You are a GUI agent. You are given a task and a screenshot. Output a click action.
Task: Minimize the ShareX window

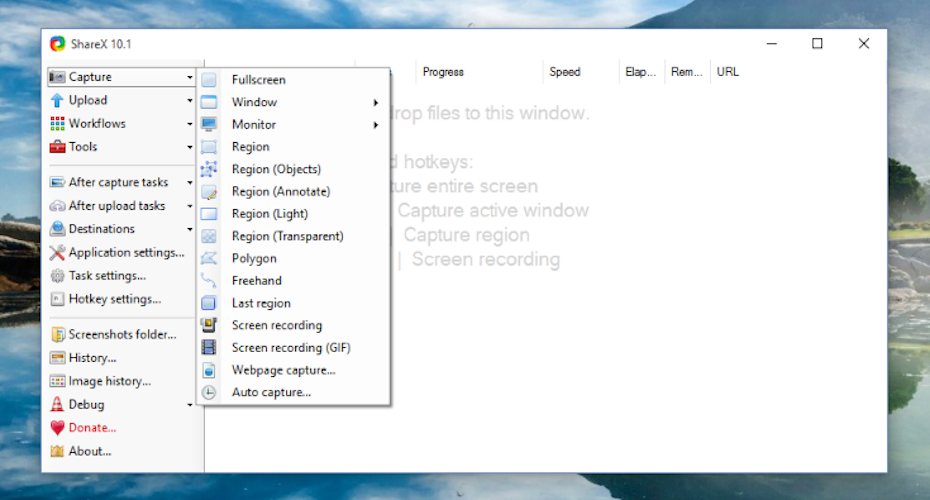[x=772, y=43]
